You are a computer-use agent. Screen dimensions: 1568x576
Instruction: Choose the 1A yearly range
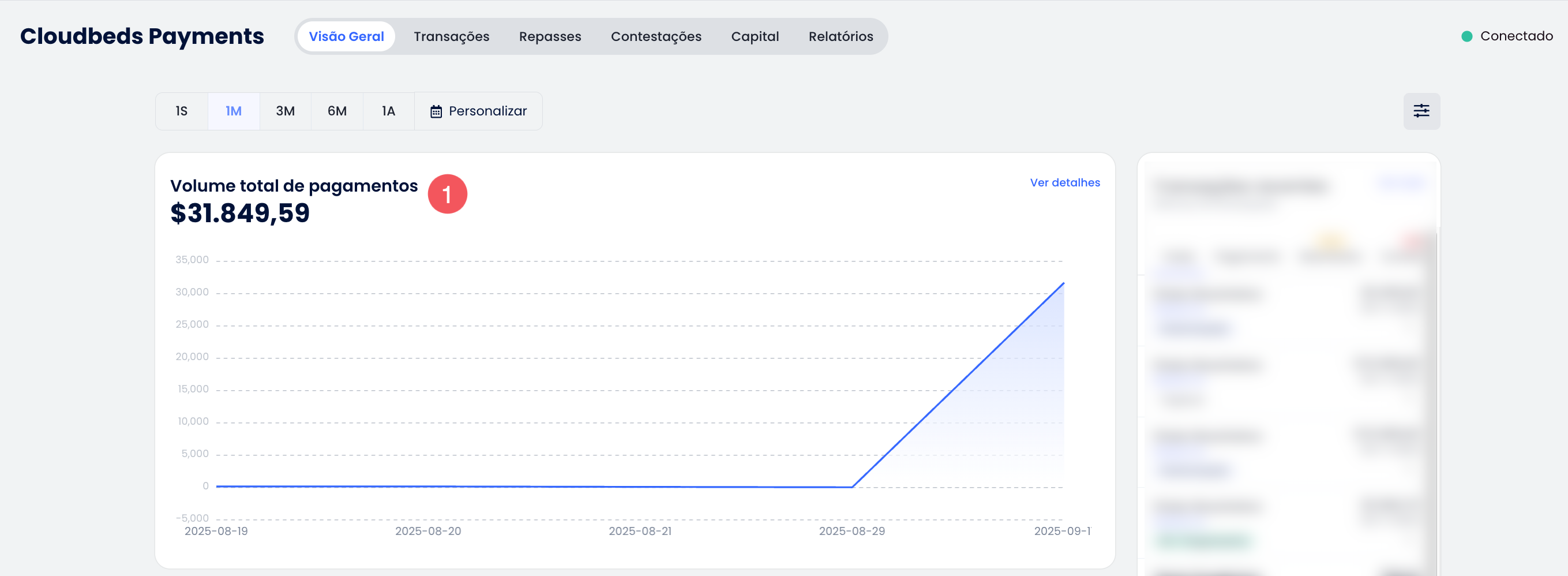[x=388, y=111]
